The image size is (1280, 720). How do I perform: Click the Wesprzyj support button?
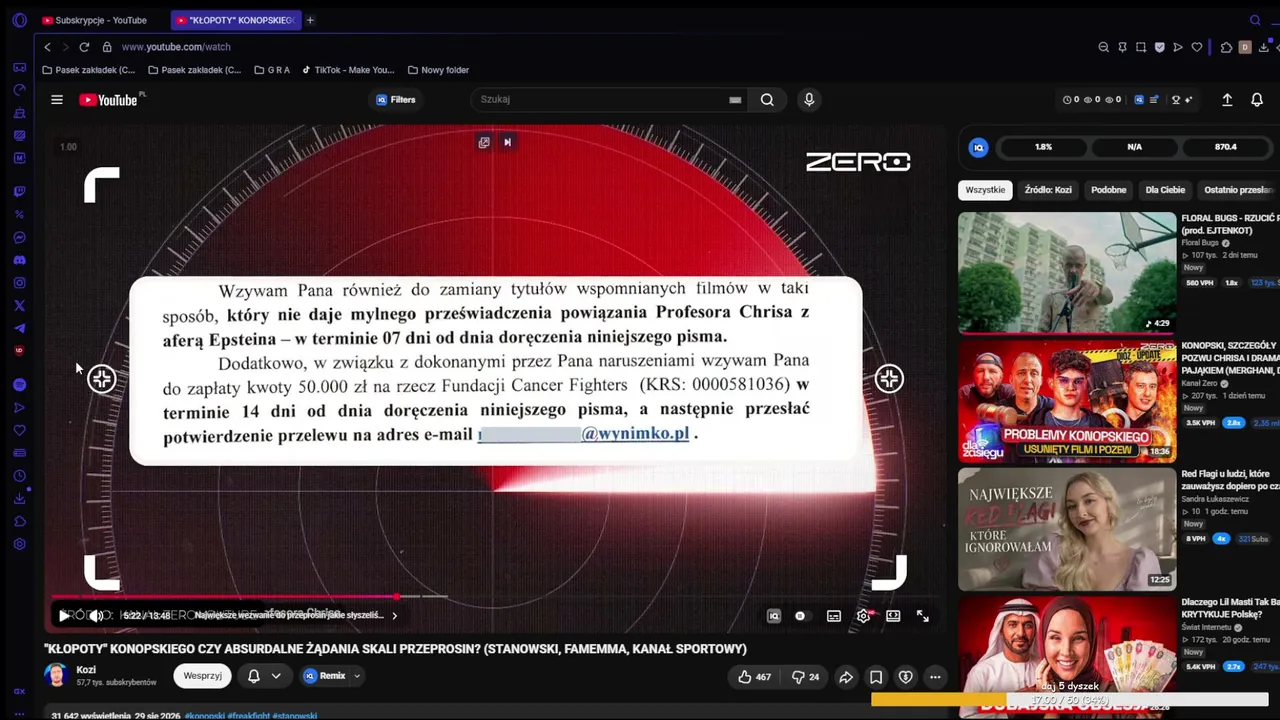click(x=202, y=676)
